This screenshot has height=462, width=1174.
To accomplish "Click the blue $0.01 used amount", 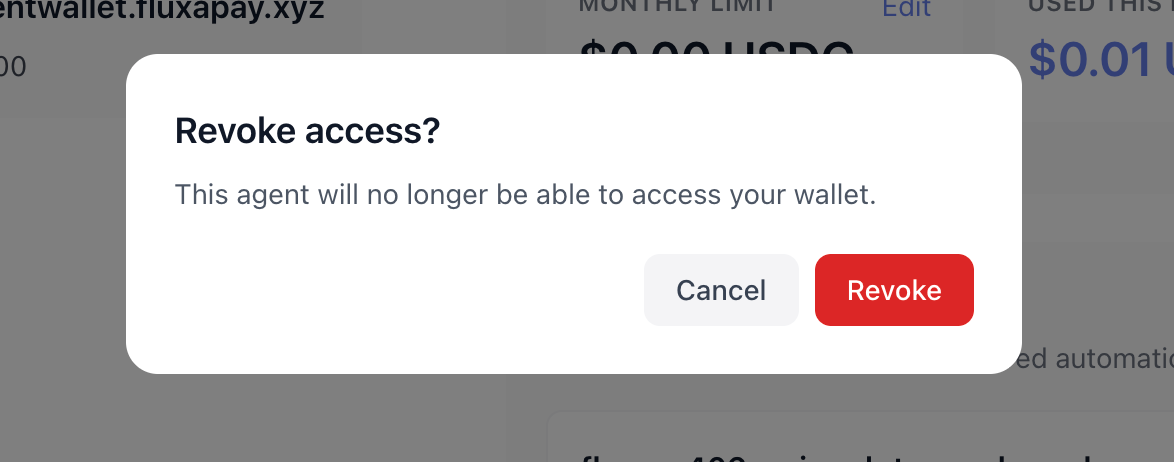I will click(1090, 62).
